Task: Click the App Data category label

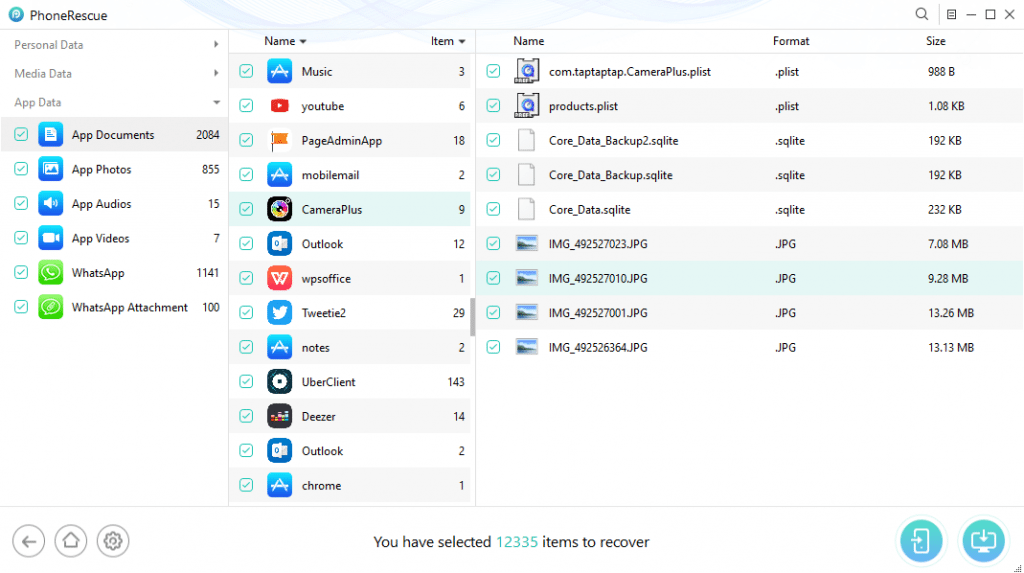Action: click(x=38, y=103)
